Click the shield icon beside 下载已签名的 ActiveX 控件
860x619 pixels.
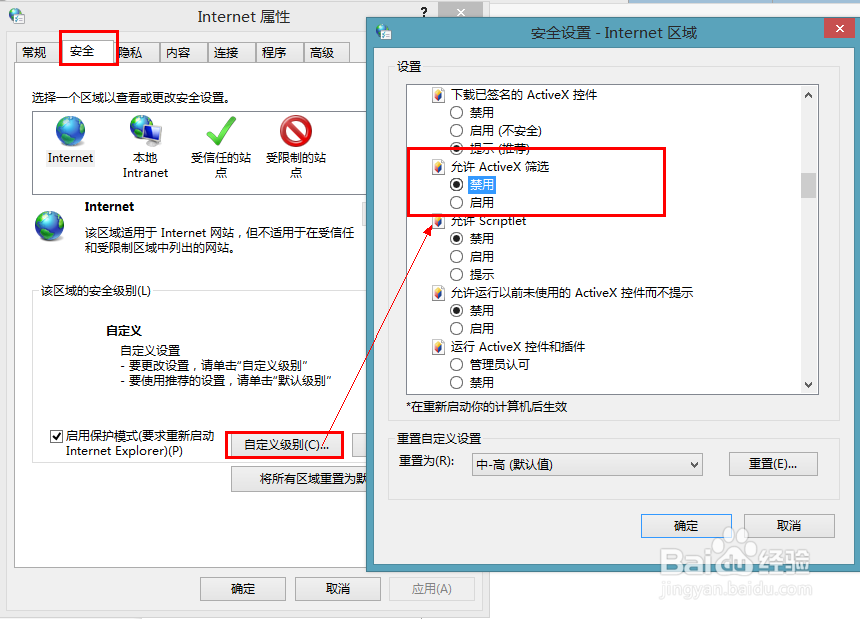tap(438, 95)
